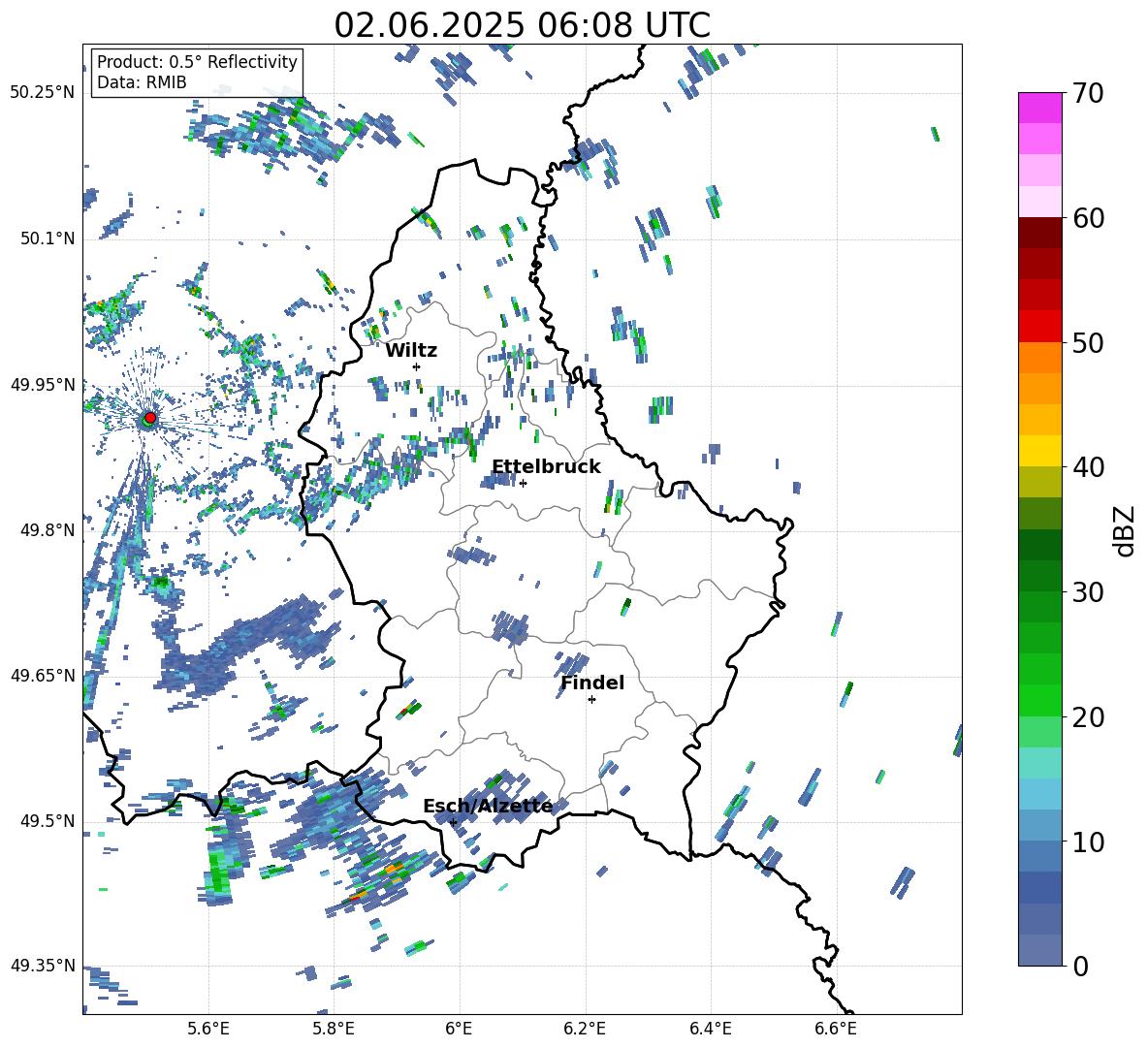Select the Wiltz city label
The image size is (1148, 1048).
(x=411, y=351)
